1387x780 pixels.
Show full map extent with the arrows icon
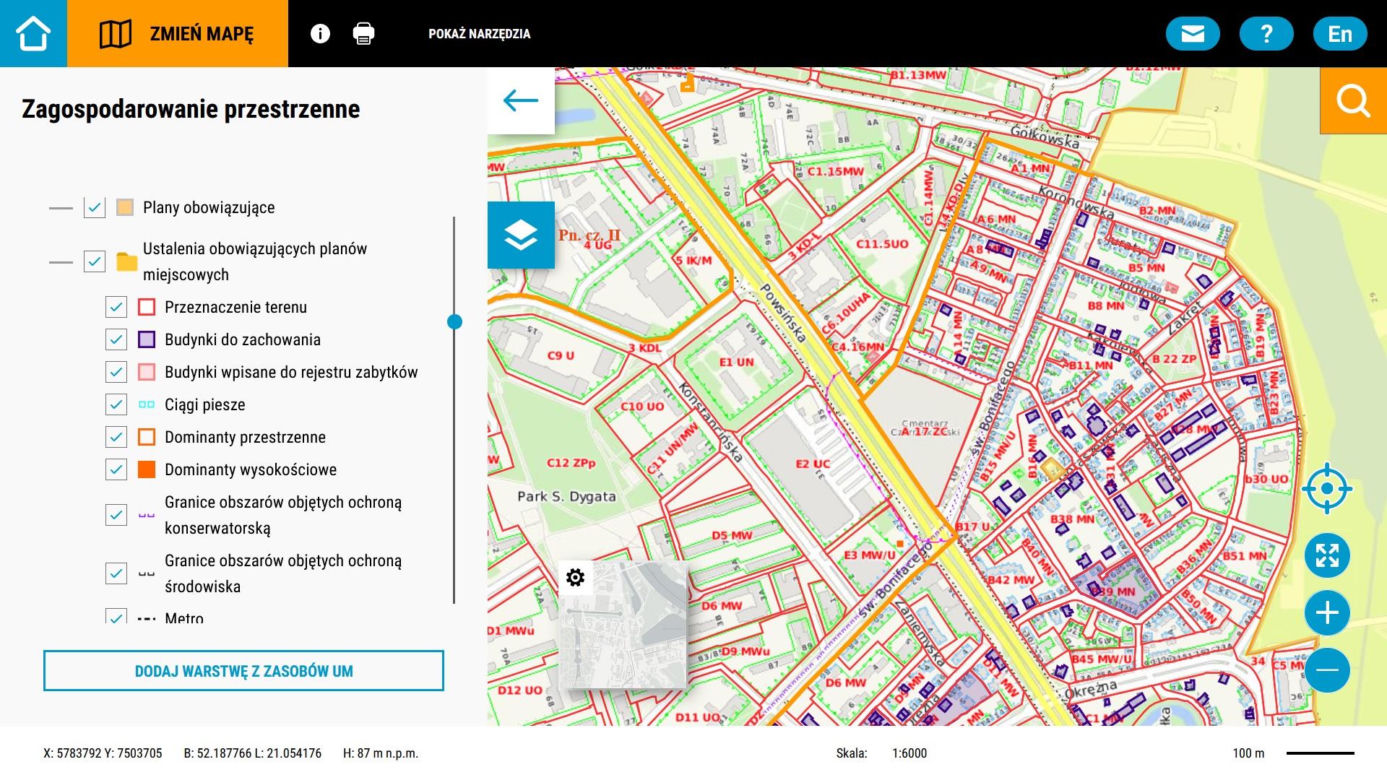1327,556
